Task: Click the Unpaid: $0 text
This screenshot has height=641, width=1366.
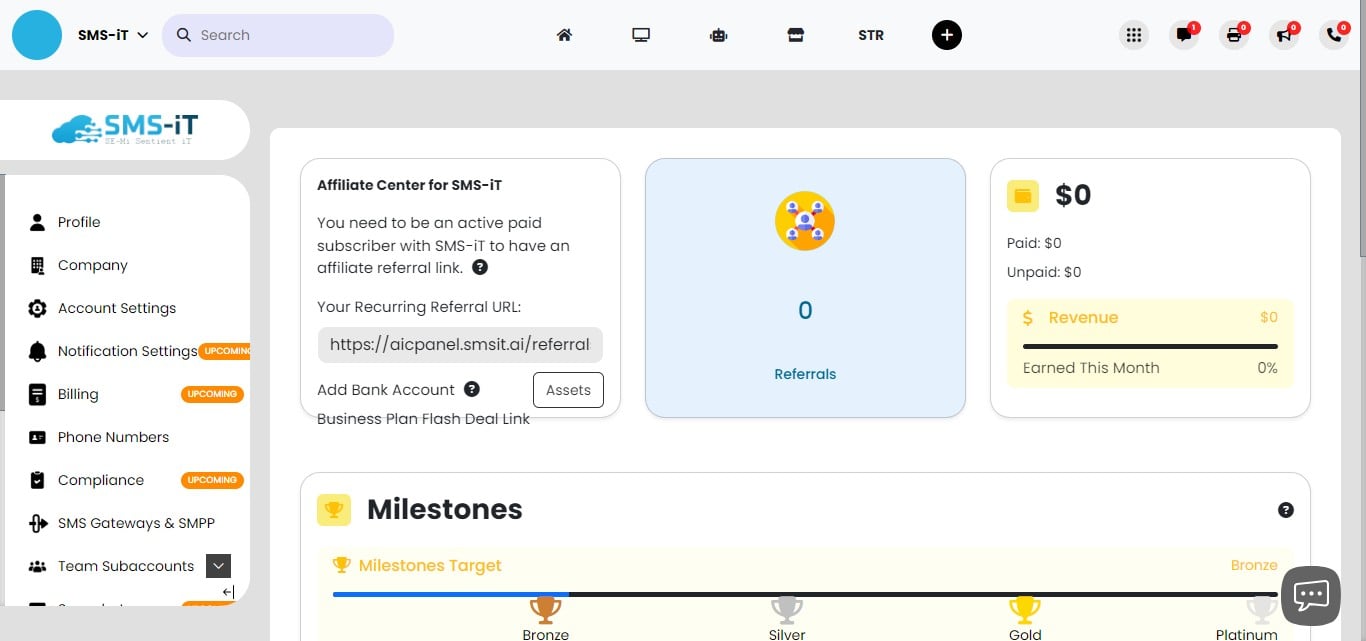Action: pos(1044,272)
